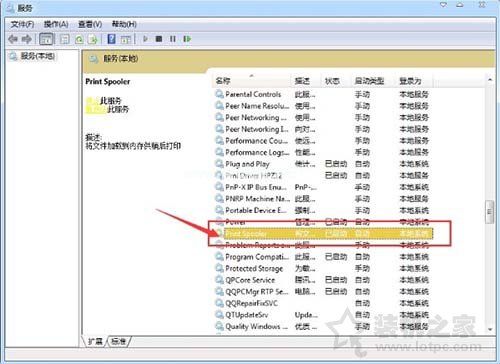Click the scrollbar up arrow in services list
Screen dimensions: 500x364
point(490,79)
